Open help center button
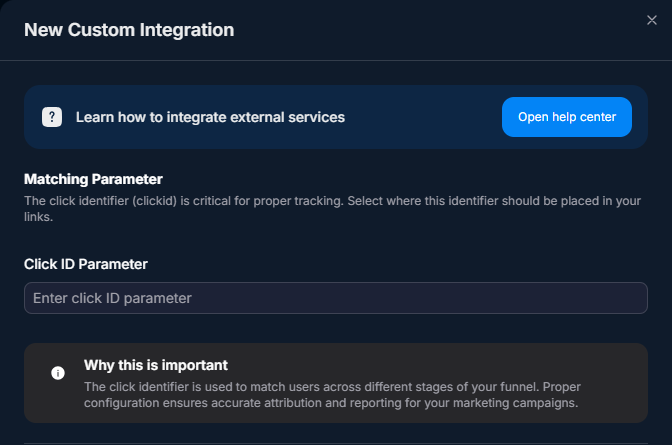This screenshot has width=672, height=445. click(x=567, y=117)
